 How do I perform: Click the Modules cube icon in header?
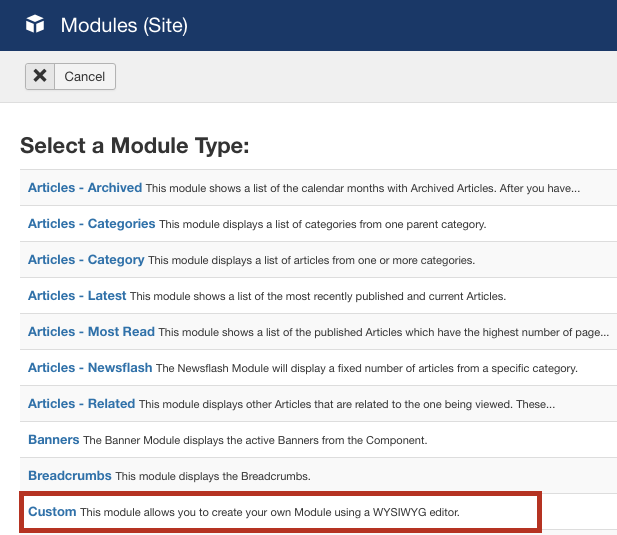[x=35, y=24]
